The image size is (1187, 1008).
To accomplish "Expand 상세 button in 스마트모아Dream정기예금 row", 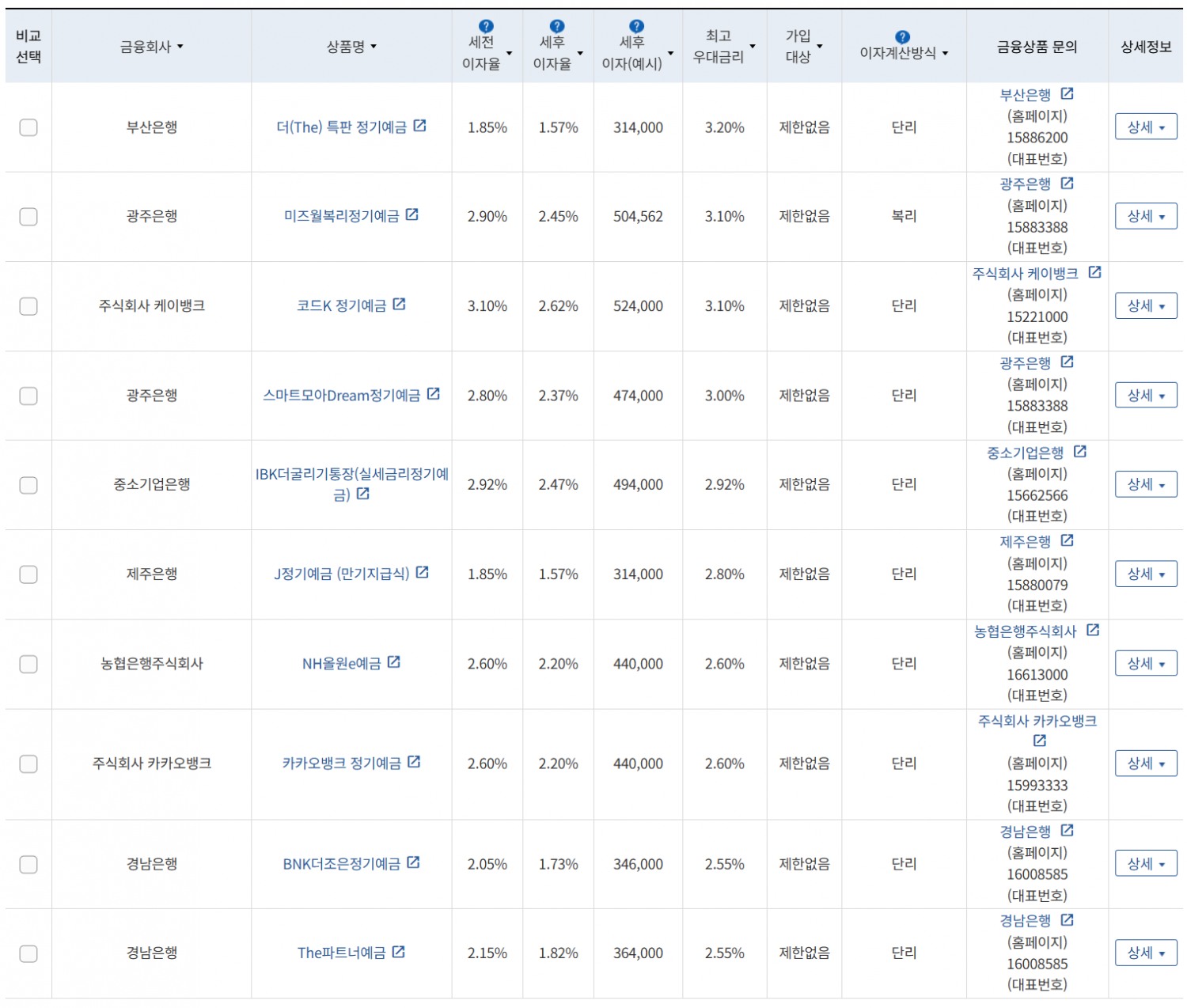I will click(1146, 395).
